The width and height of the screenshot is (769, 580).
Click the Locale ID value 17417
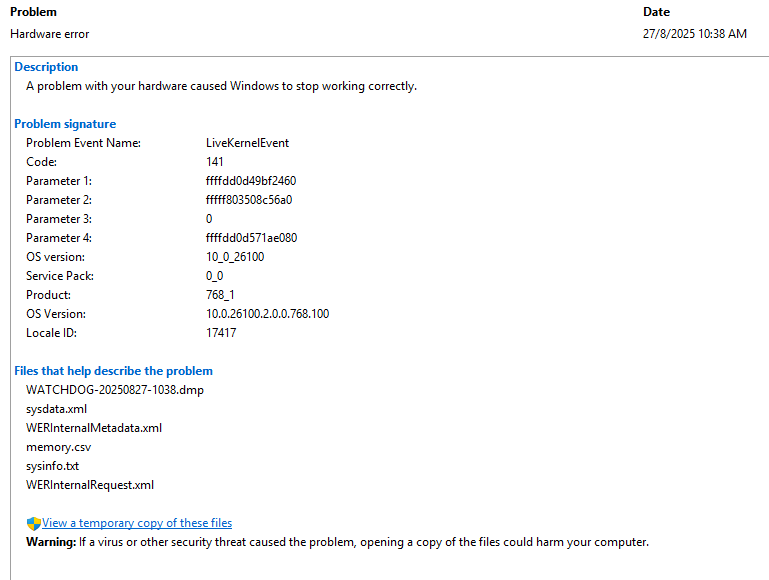[x=221, y=333]
